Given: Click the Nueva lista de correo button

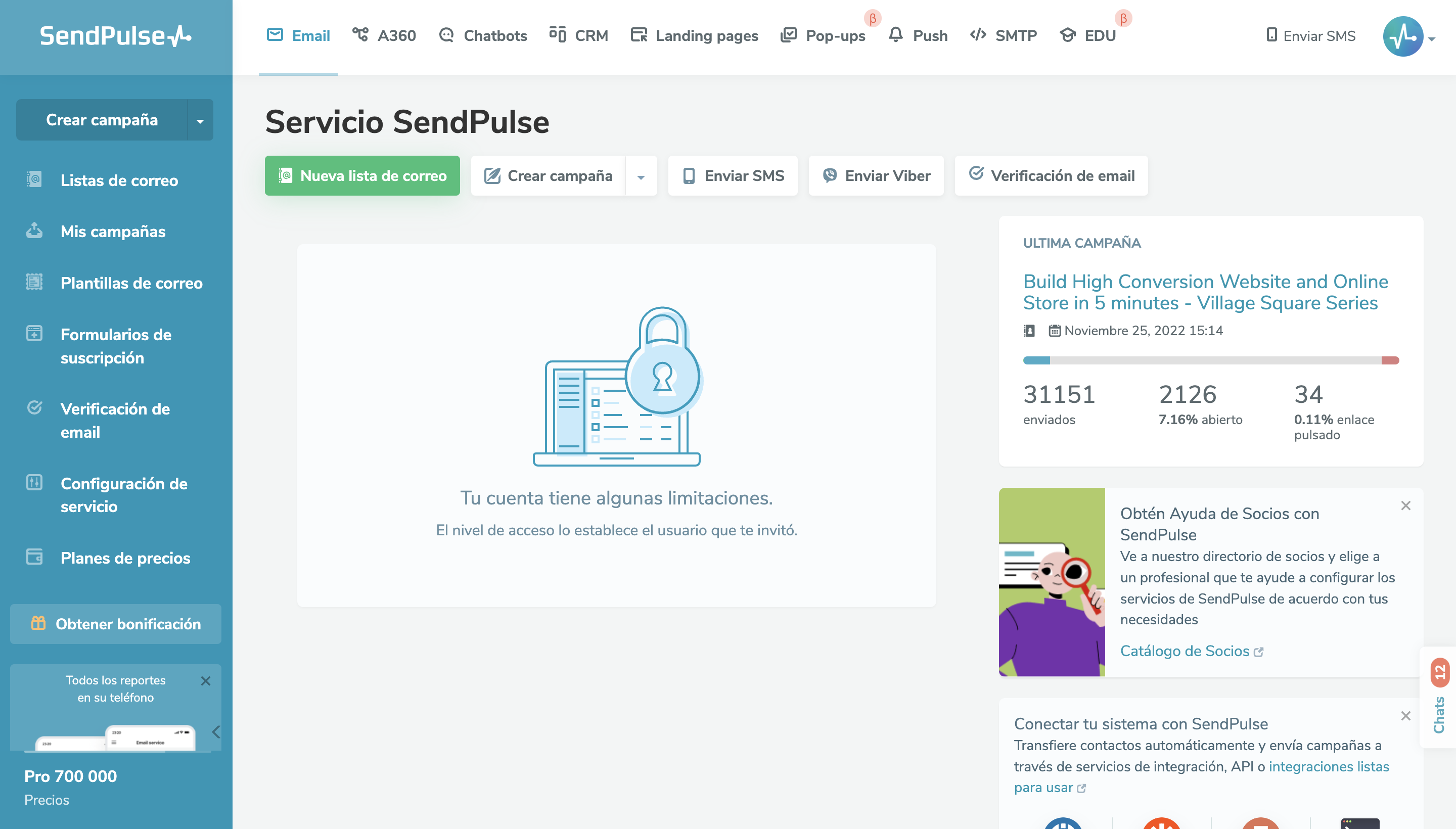Looking at the screenshot, I should (x=362, y=176).
